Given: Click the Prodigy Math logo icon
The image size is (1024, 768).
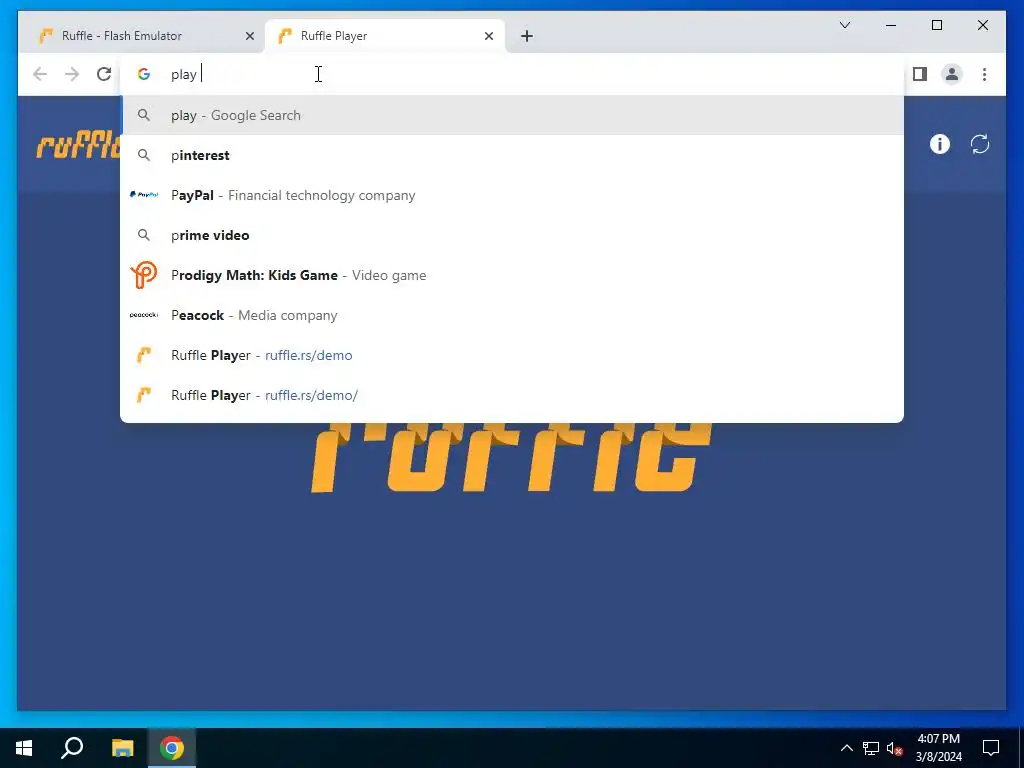Looking at the screenshot, I should click(144, 275).
